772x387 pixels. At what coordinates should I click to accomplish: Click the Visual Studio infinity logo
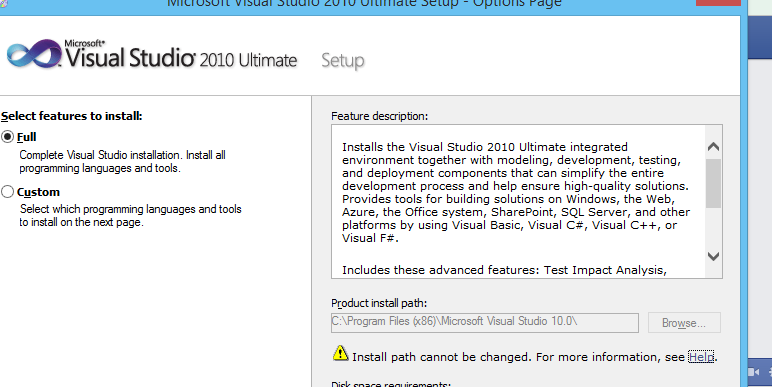point(33,54)
